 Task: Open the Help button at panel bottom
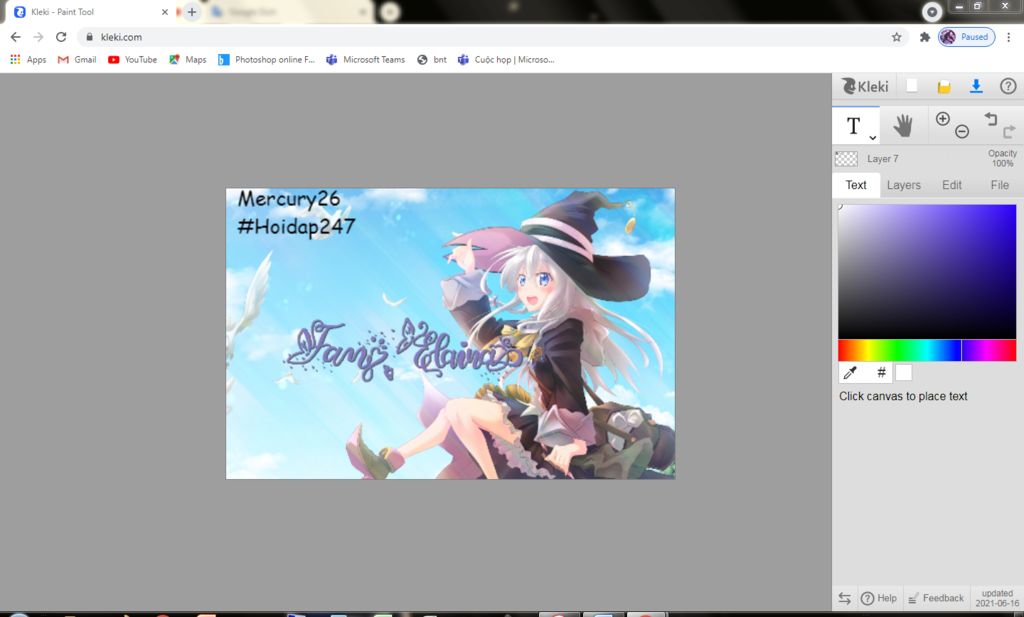(x=879, y=598)
